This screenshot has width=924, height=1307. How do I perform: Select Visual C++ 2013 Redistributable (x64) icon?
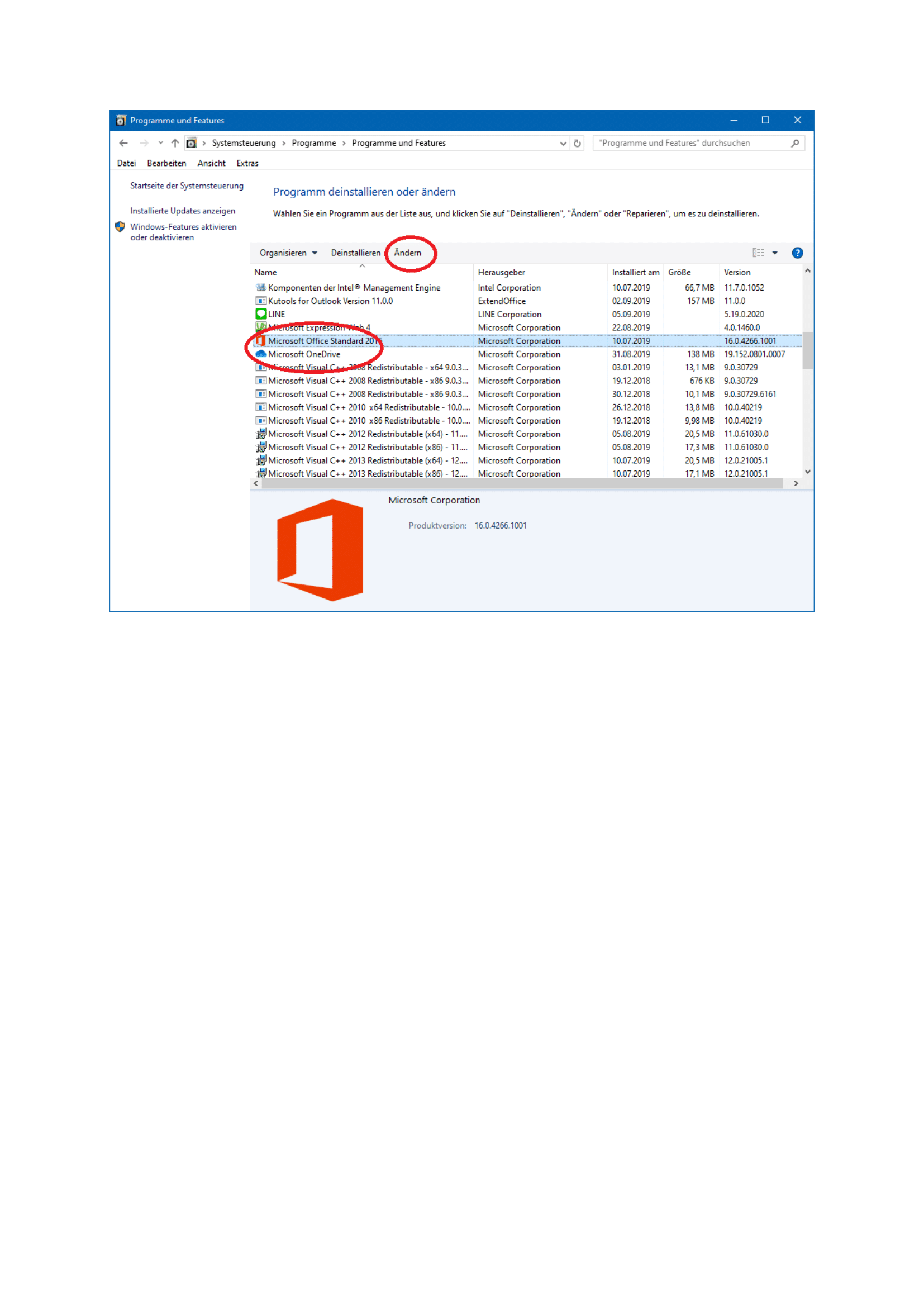pyautogui.click(x=260, y=460)
